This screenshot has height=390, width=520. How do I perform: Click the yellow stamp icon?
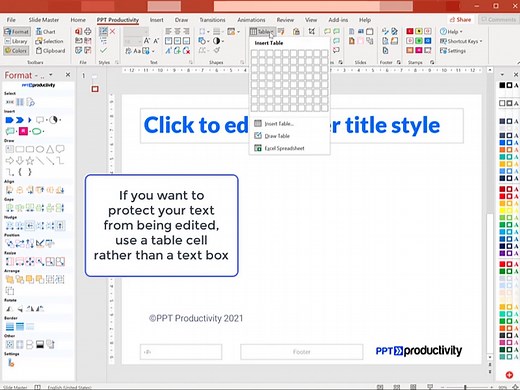[419, 31]
